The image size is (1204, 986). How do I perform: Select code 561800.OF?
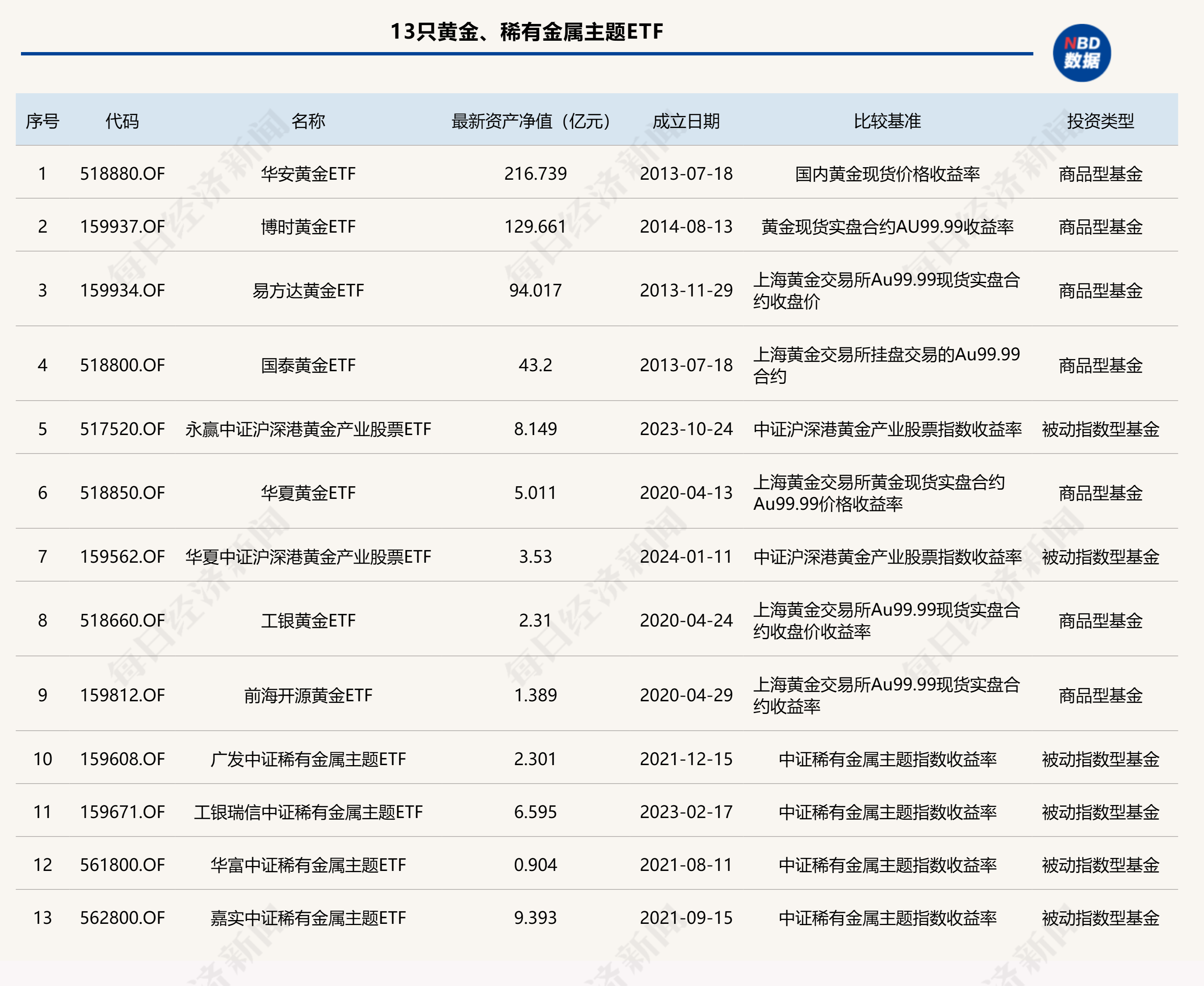(x=123, y=865)
